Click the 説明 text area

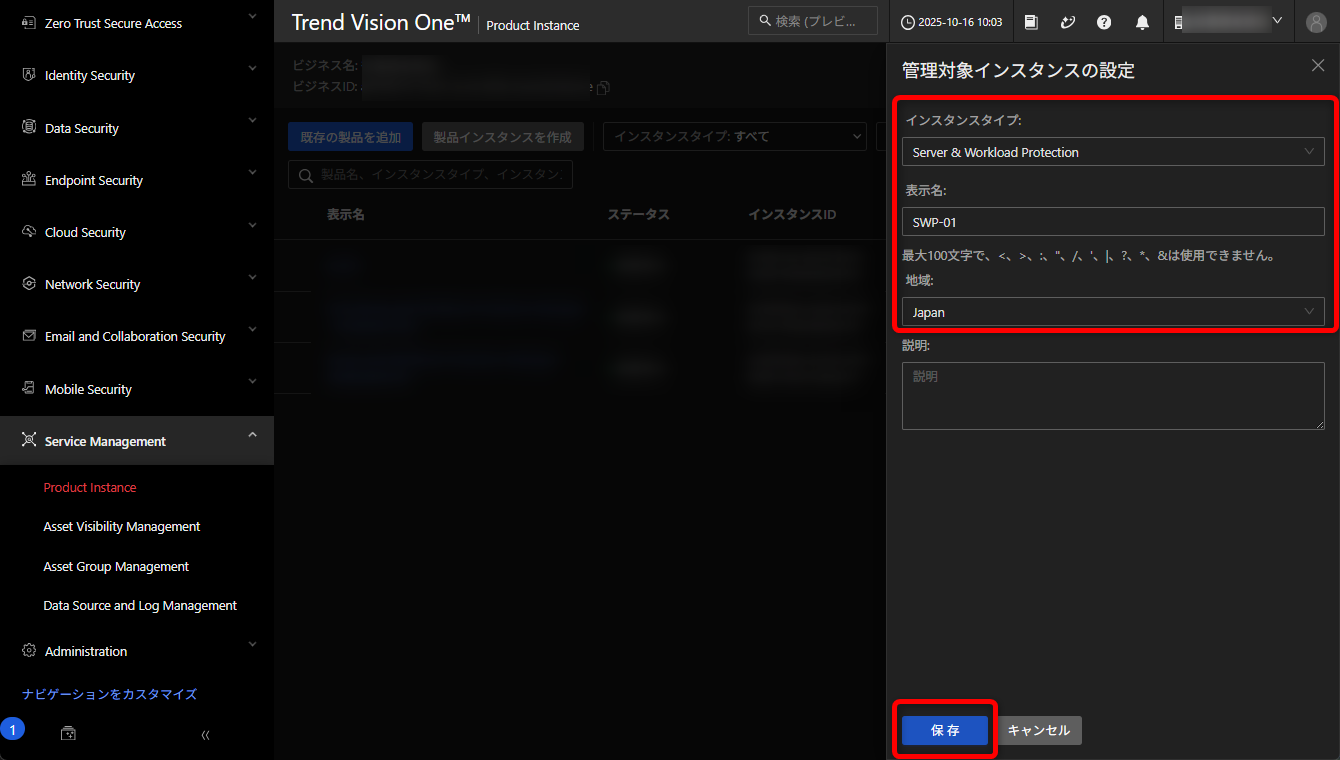[1113, 396]
